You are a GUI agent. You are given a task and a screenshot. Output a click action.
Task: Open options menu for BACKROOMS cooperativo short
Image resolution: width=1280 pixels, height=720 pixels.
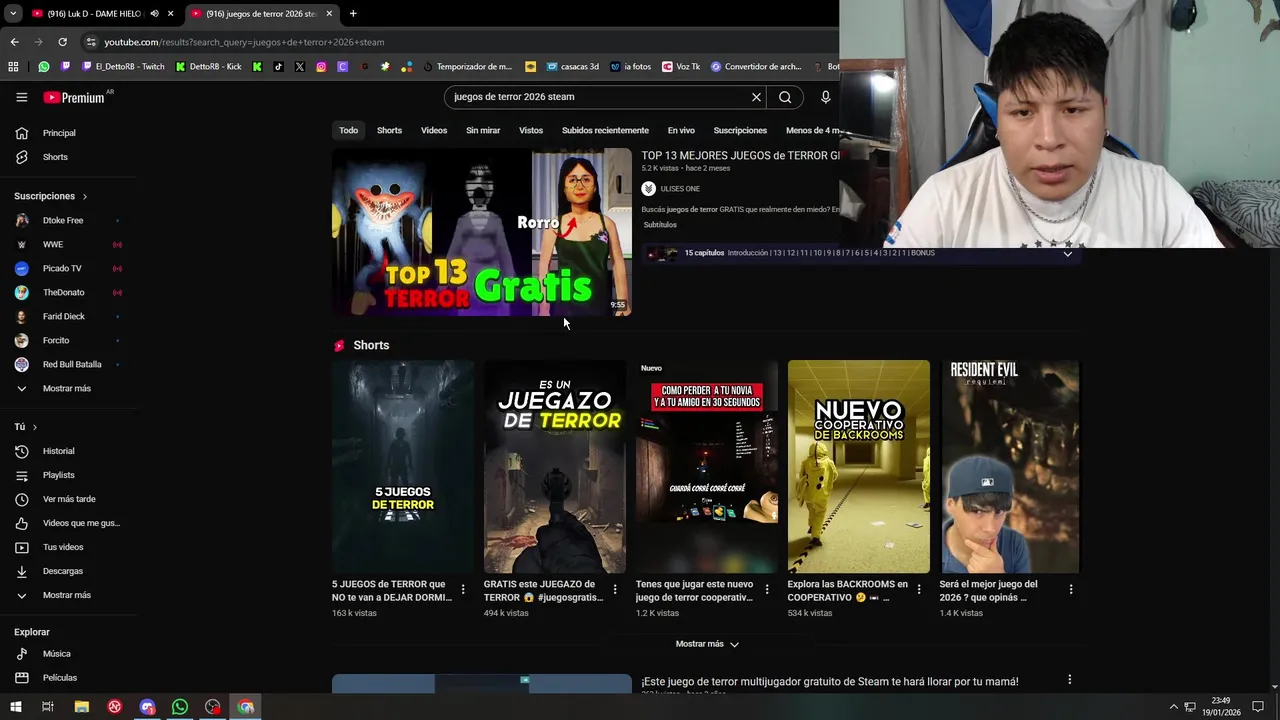(919, 589)
